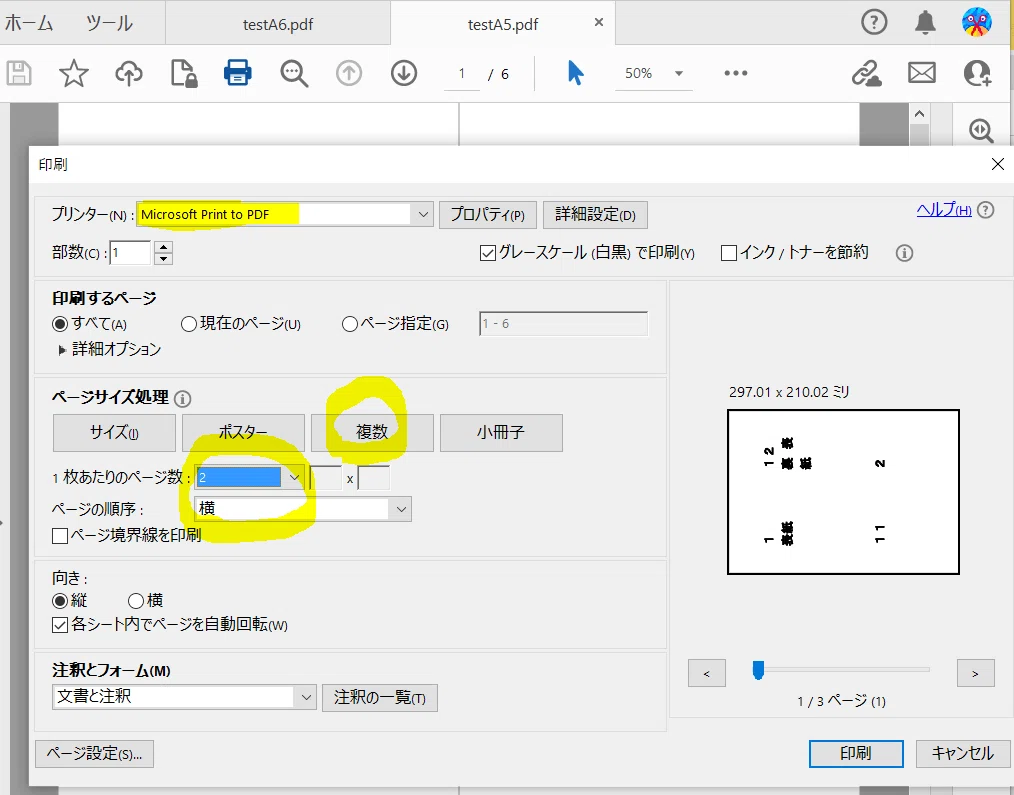The width and height of the screenshot is (1014, 795).
Task: Switch to ホーム tab
Action: pyautogui.click(x=29, y=23)
